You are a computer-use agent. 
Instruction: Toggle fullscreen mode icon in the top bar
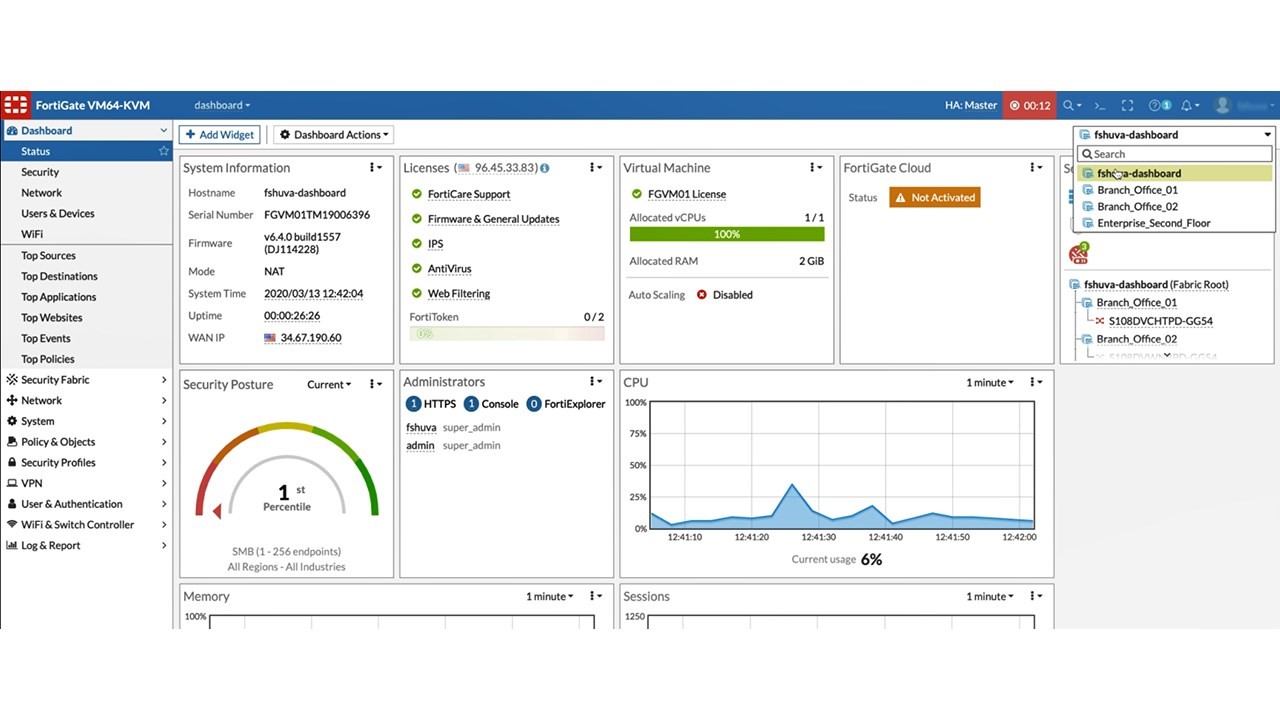tap(1127, 105)
